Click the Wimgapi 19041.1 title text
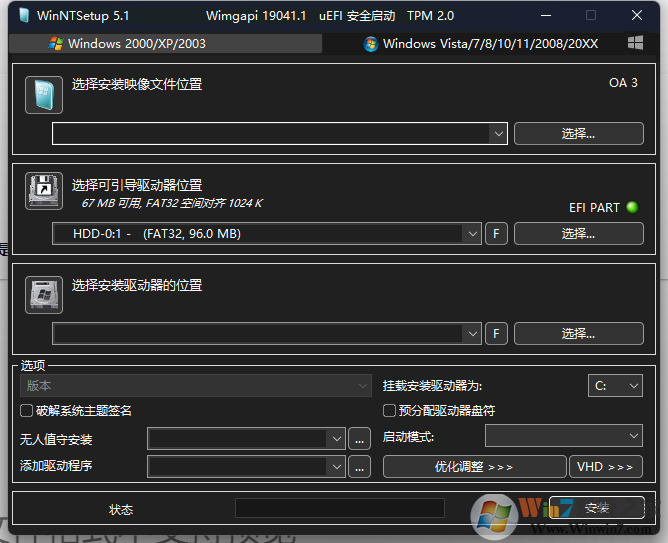 click(256, 16)
